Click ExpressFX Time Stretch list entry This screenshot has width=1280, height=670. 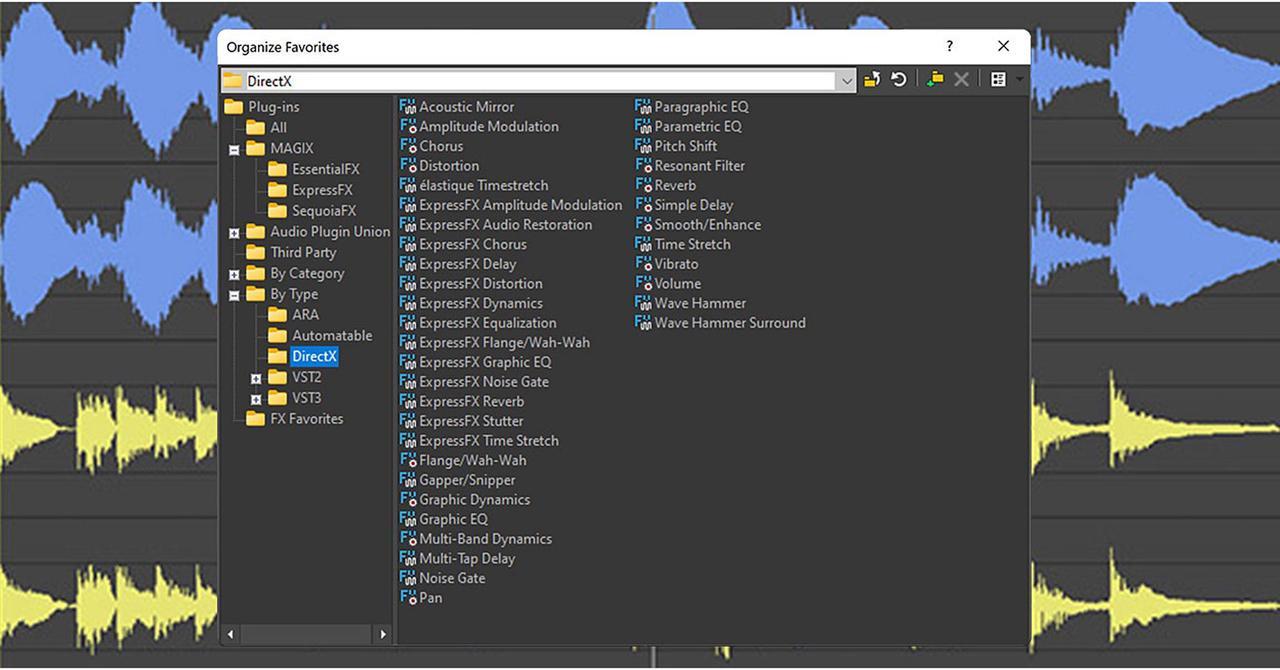479,441
